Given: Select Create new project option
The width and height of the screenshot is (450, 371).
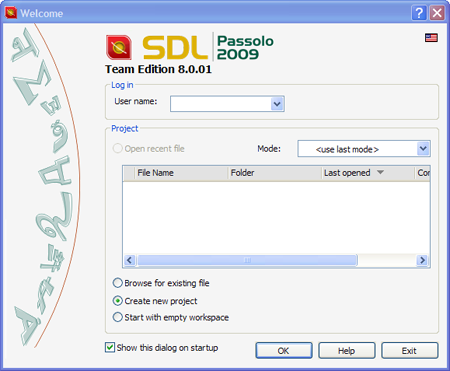Looking at the screenshot, I should tap(117, 301).
